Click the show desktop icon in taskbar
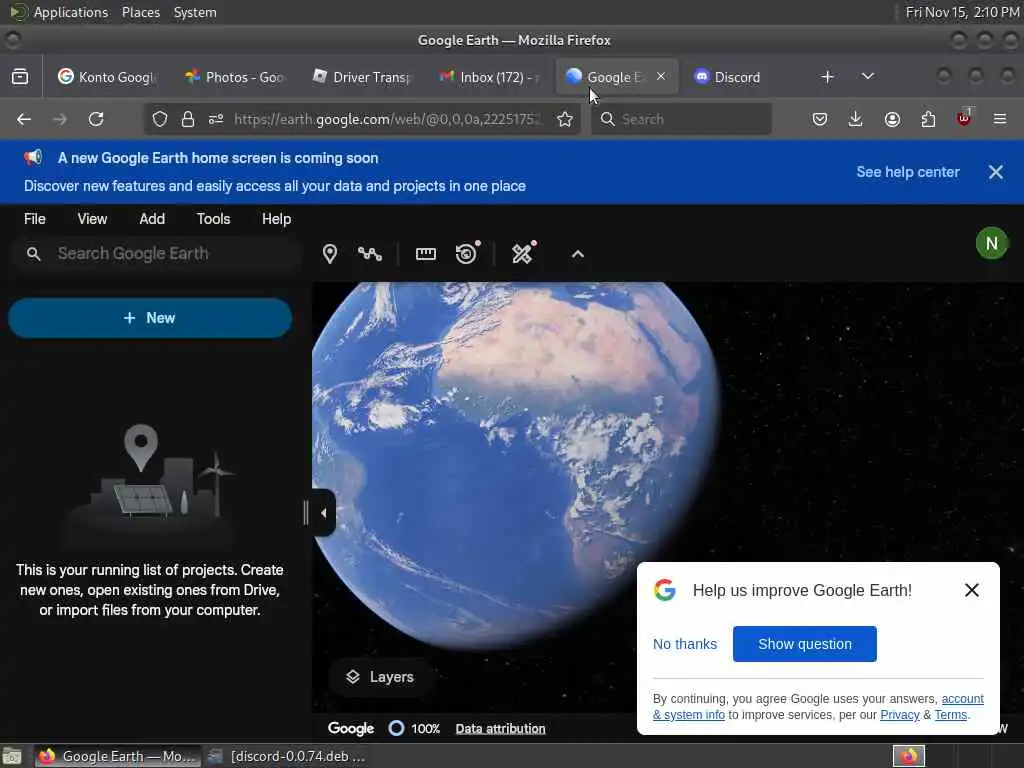 point(12,756)
